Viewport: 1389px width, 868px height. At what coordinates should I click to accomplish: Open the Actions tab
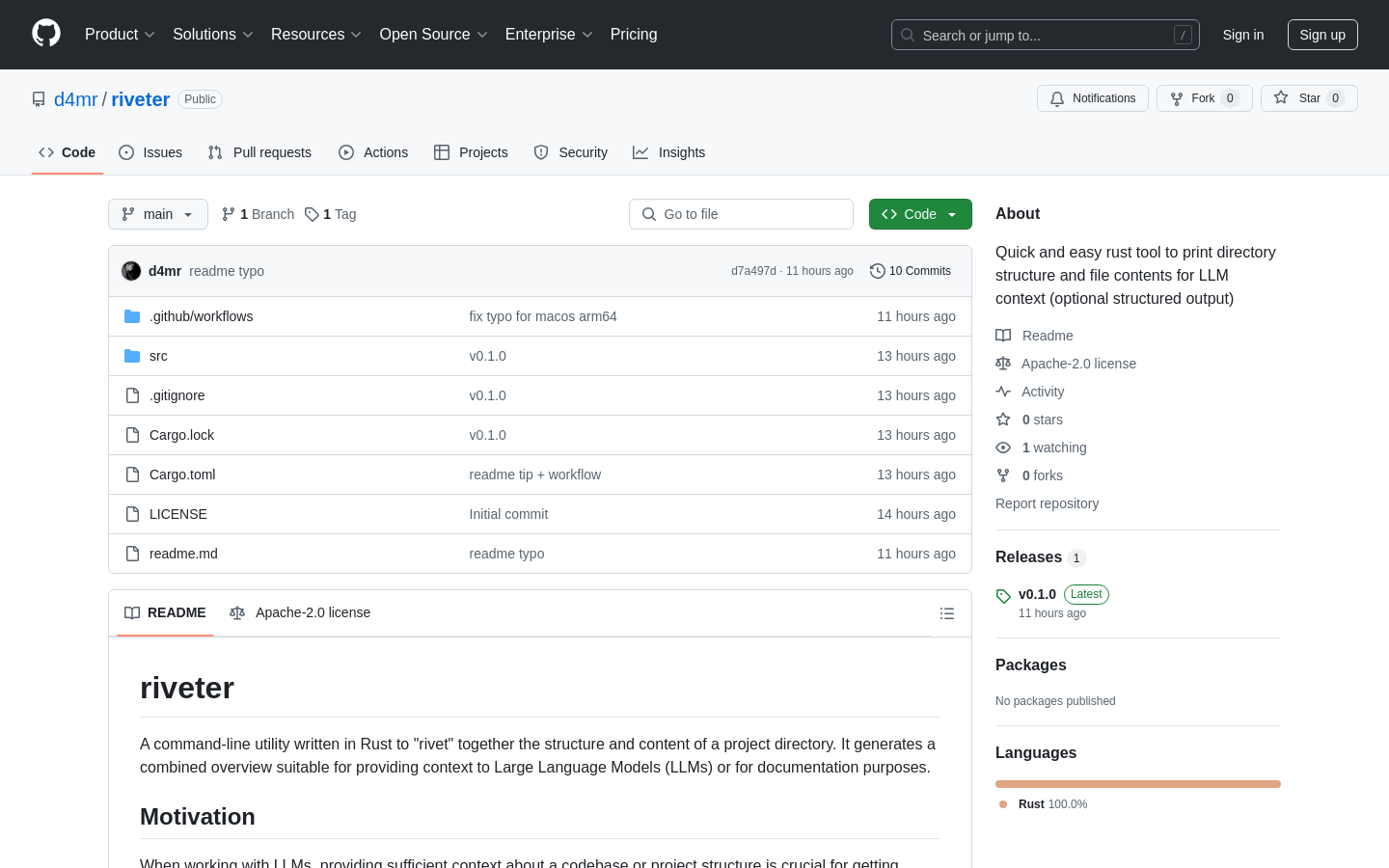373,152
